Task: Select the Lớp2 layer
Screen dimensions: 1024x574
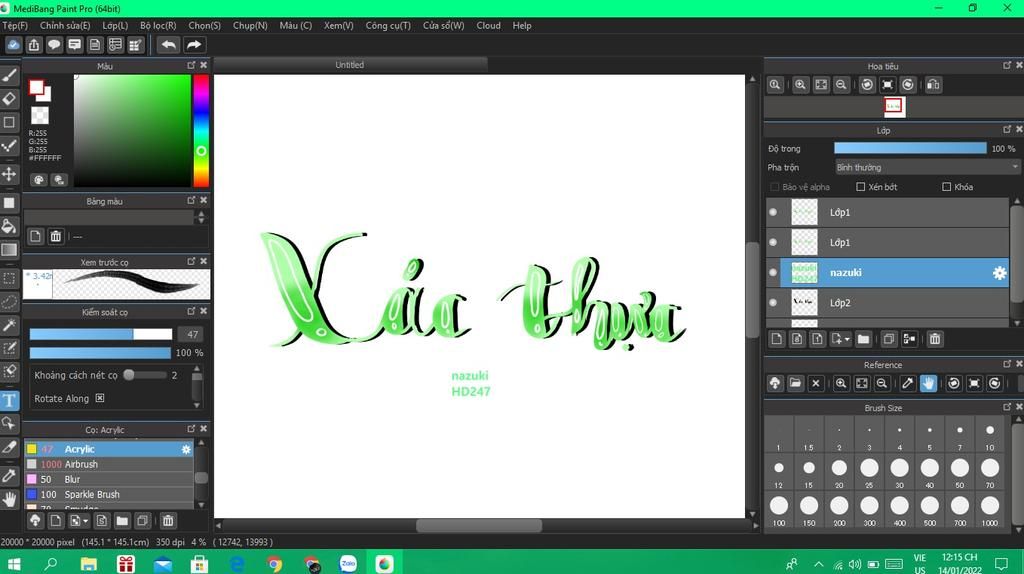Action: point(888,303)
